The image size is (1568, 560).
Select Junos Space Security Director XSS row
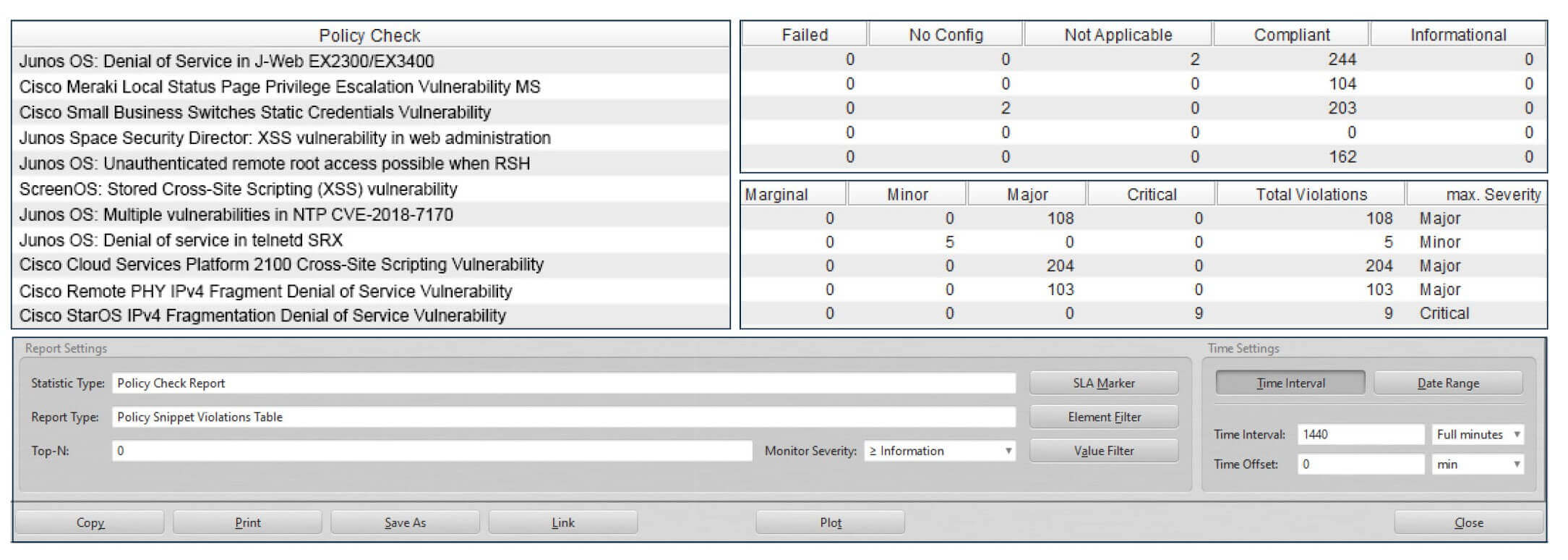point(371,137)
